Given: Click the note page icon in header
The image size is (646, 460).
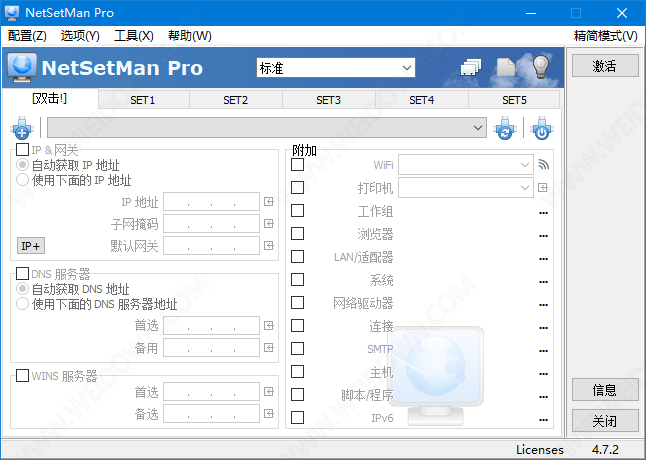Looking at the screenshot, I should click(x=506, y=67).
